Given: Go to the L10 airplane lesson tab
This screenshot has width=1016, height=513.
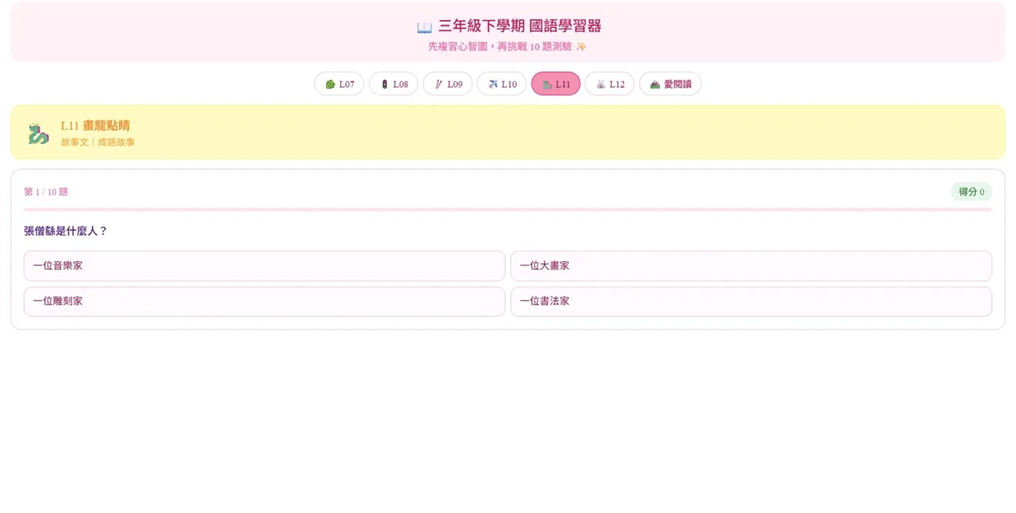Looking at the screenshot, I should click(502, 84).
